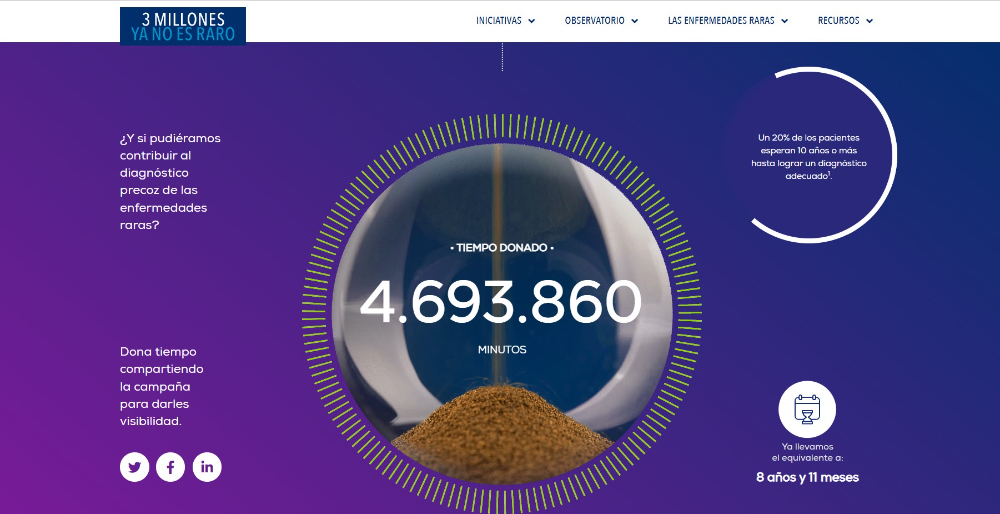Screen dimensions: 1000x514
Task: Expand the Recursos dropdown chevron
Action: pyautogui.click(x=869, y=21)
